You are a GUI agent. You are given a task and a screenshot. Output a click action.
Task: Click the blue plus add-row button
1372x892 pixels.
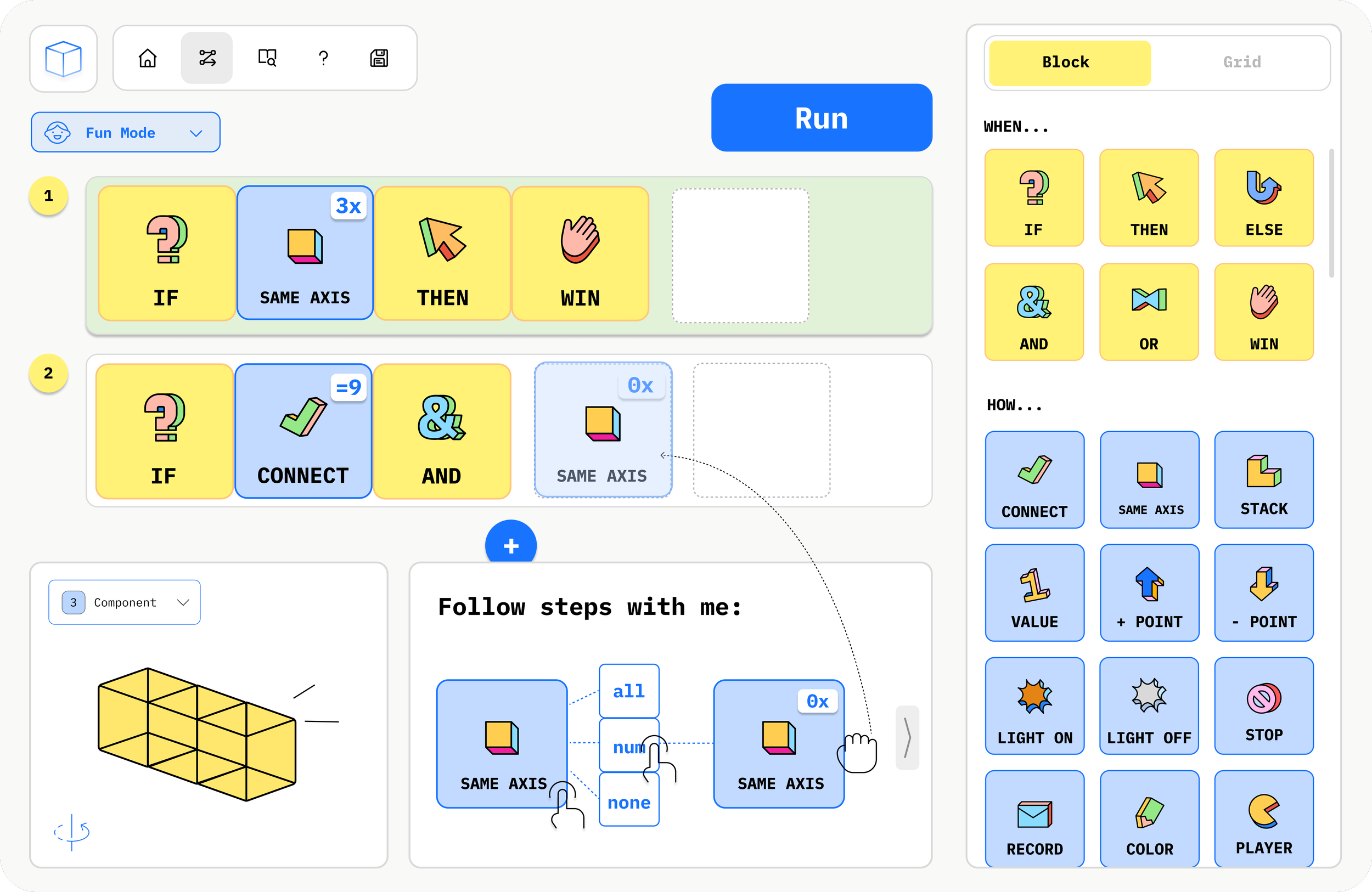point(511,545)
